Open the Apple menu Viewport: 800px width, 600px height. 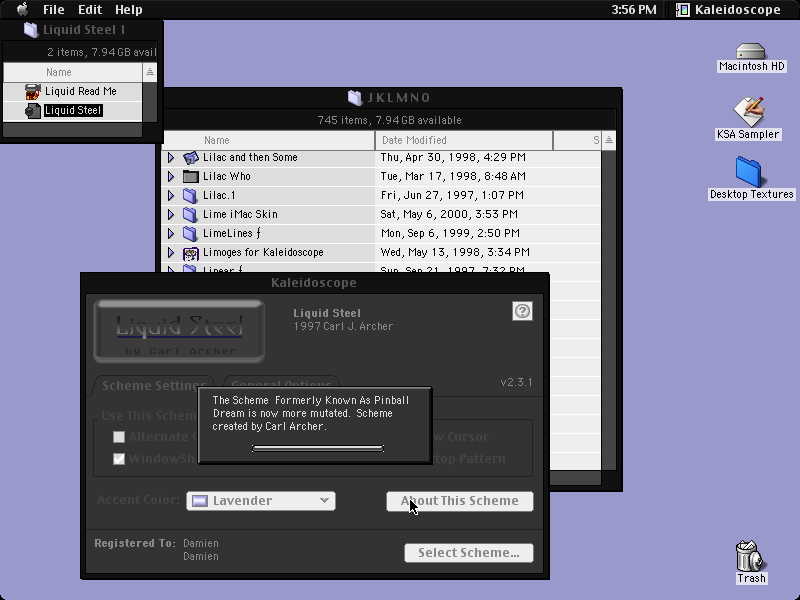tap(22, 9)
